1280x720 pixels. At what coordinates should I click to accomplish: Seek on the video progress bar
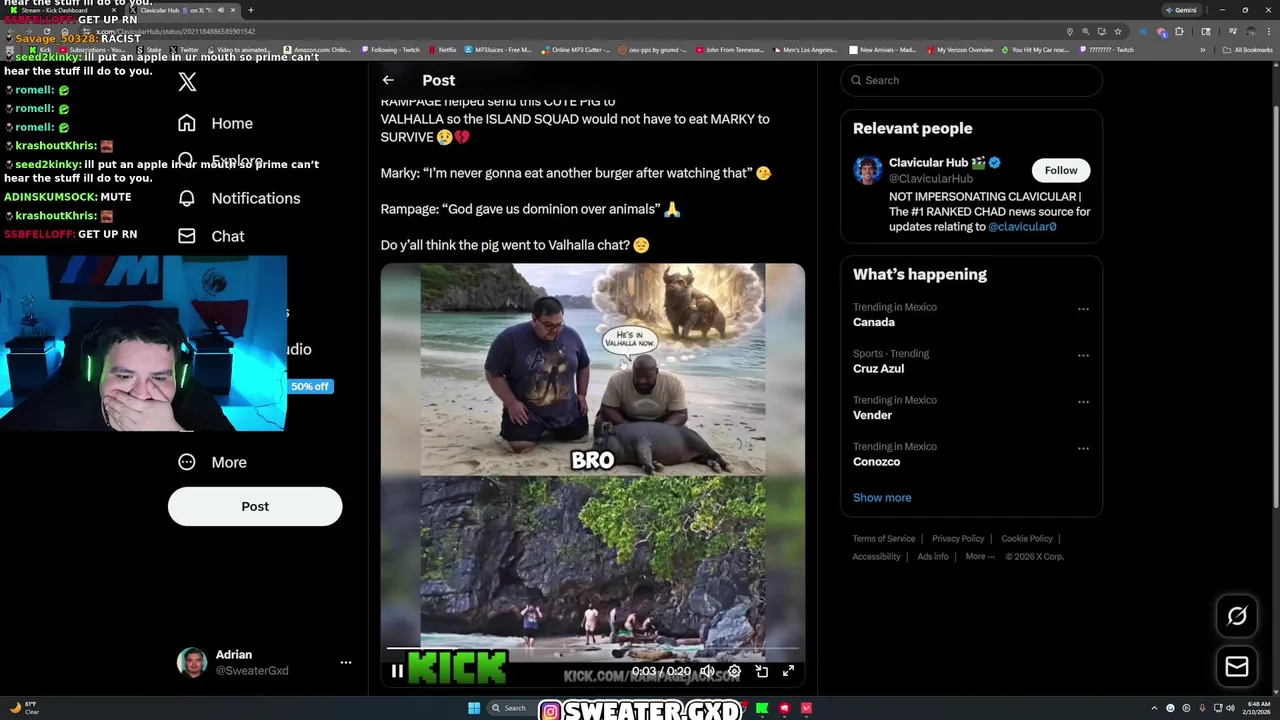click(592, 649)
